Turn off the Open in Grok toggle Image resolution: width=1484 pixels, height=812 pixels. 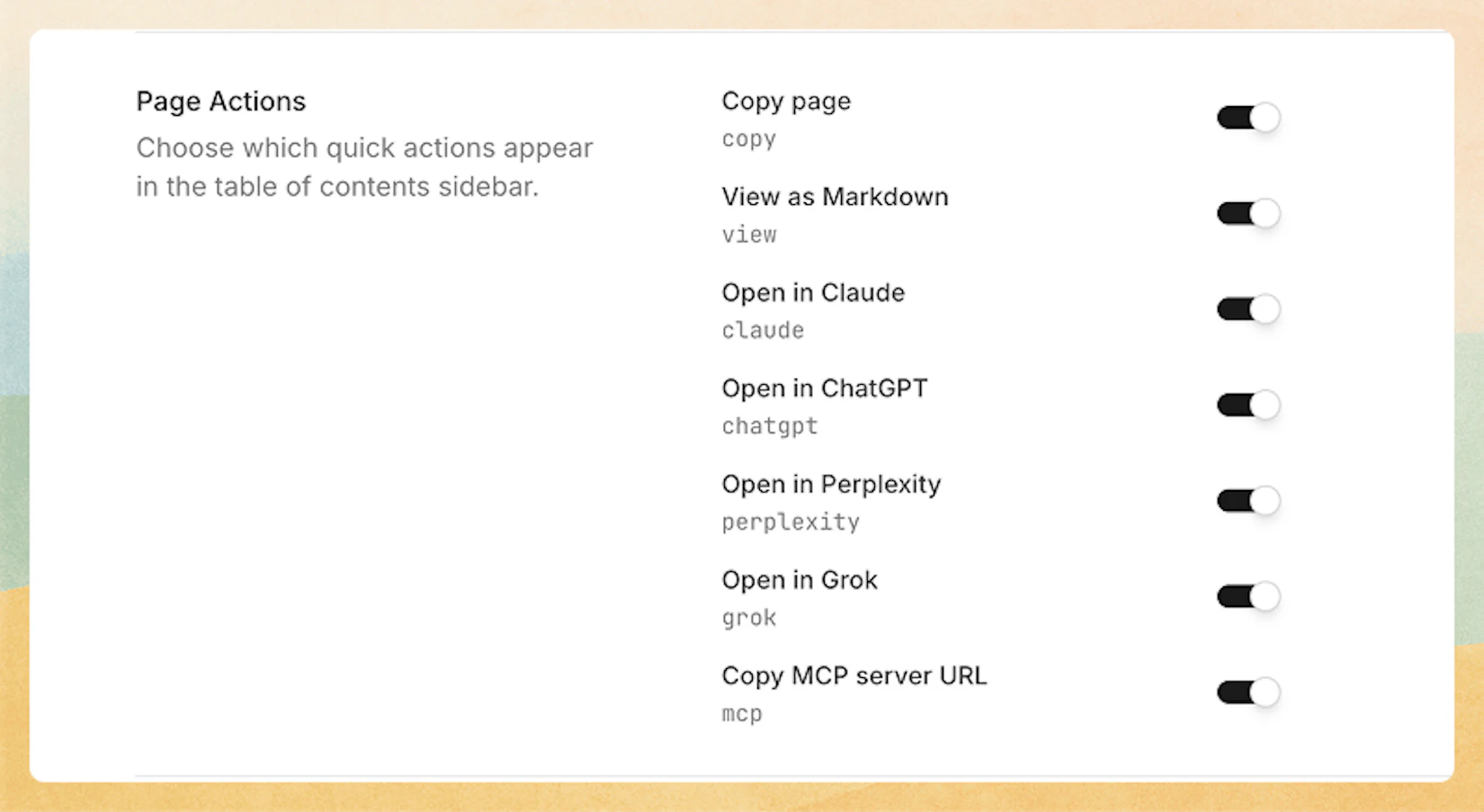point(1247,597)
